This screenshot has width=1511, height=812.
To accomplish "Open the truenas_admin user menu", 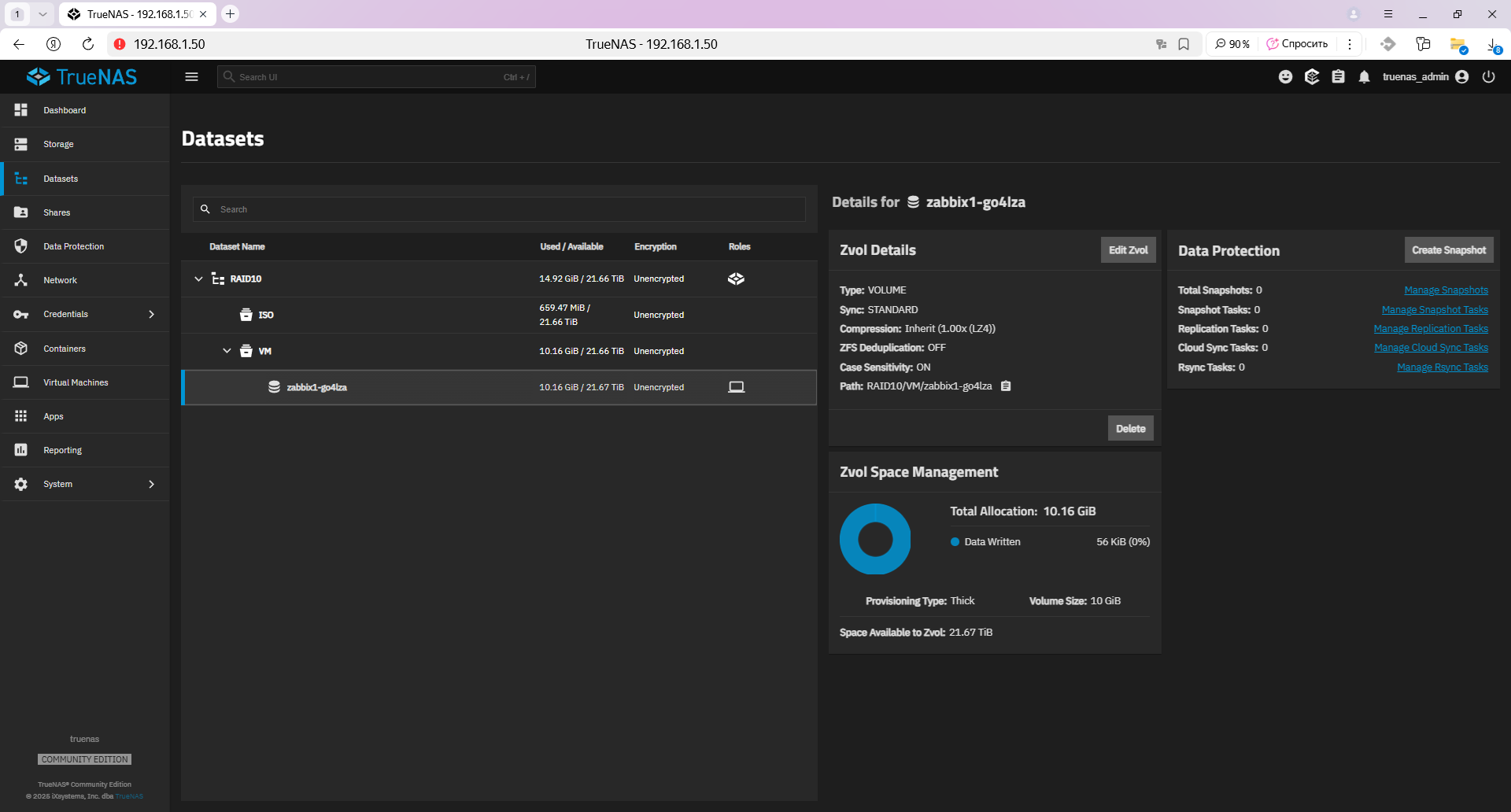I will (x=1425, y=76).
